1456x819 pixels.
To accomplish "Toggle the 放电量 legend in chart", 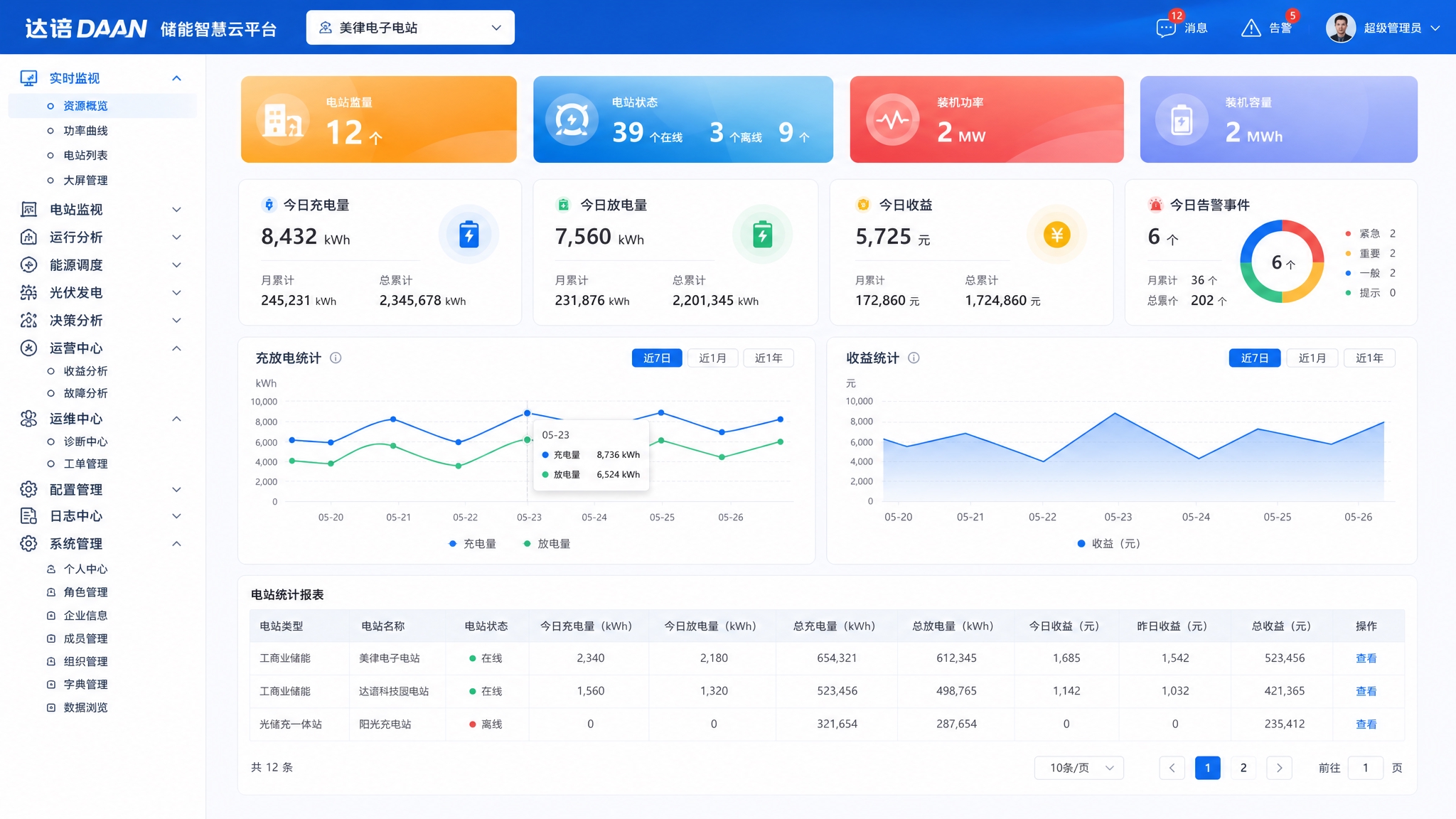I will pyautogui.click(x=547, y=544).
